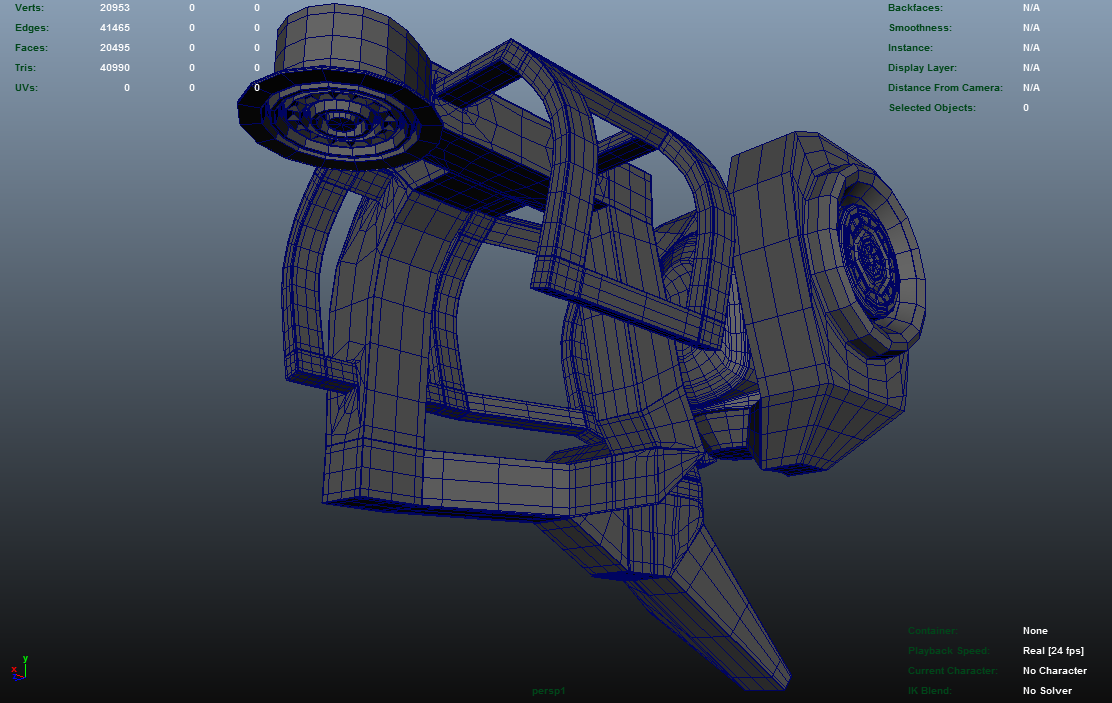
Task: Click the Display Layer: label
Action: tap(922, 67)
